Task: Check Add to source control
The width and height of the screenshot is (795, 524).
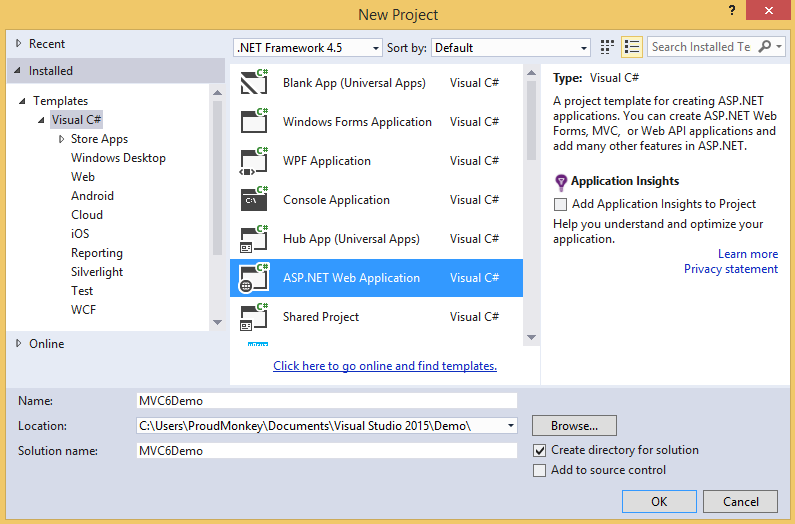Action: 539,470
